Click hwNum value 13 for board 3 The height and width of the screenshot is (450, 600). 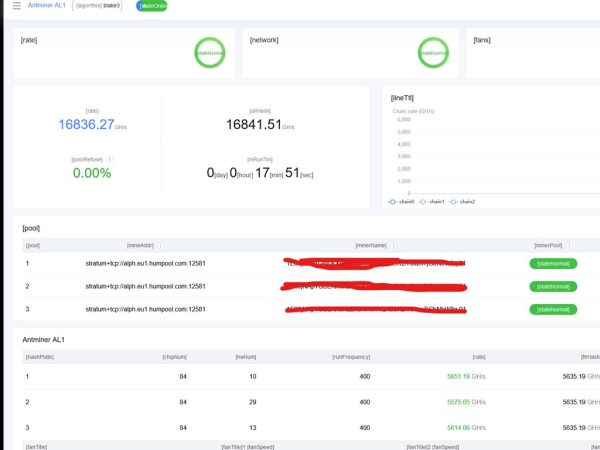(253, 428)
